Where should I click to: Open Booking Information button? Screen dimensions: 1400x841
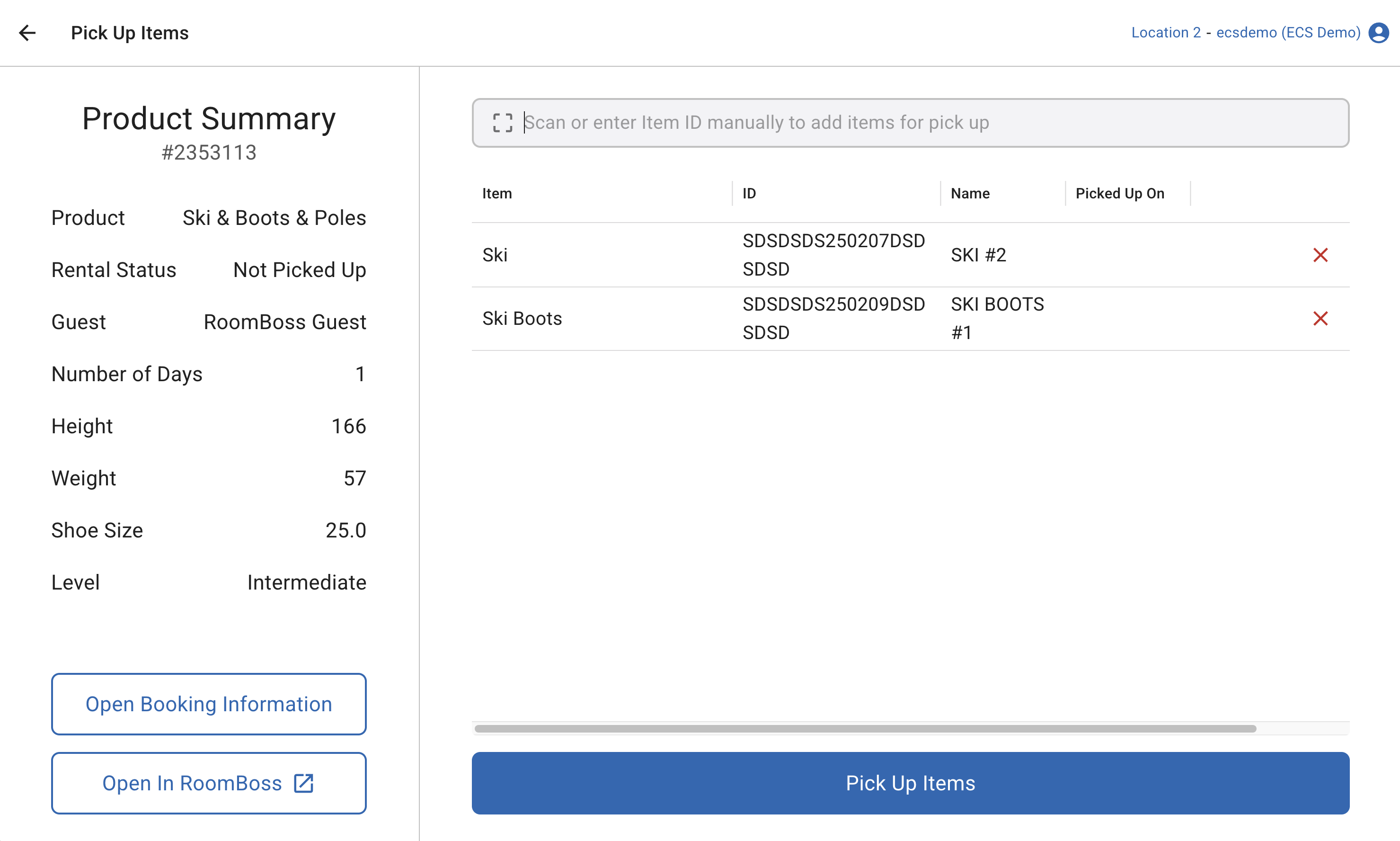coord(208,704)
